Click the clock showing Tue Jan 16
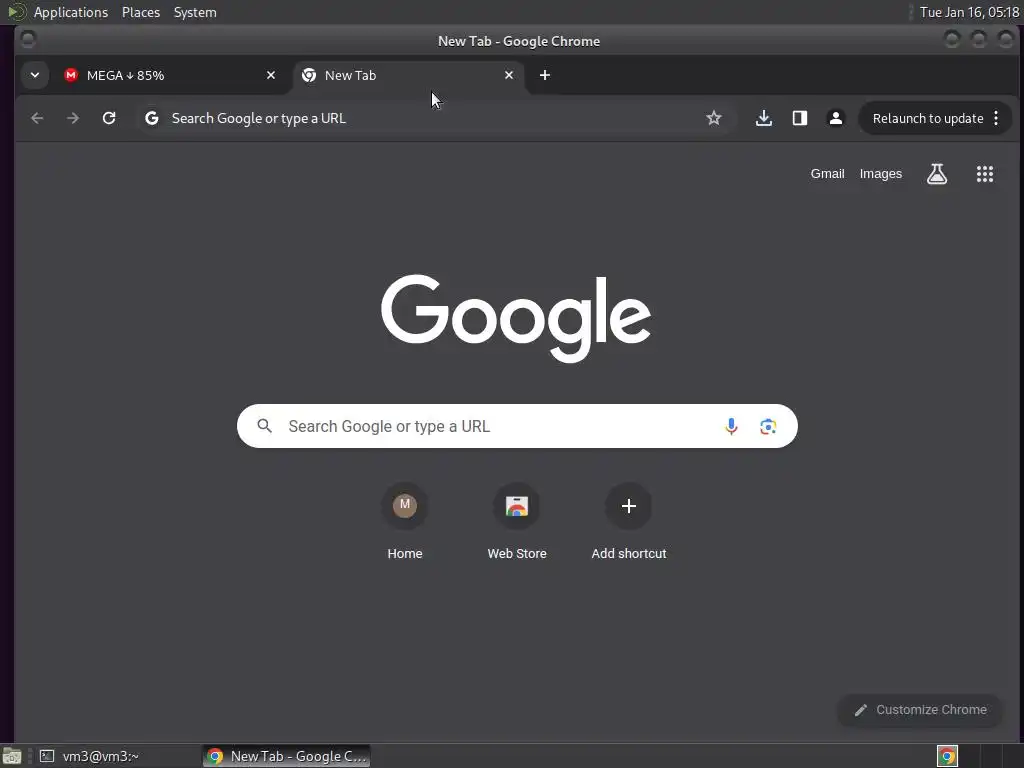1024x768 pixels. [969, 12]
